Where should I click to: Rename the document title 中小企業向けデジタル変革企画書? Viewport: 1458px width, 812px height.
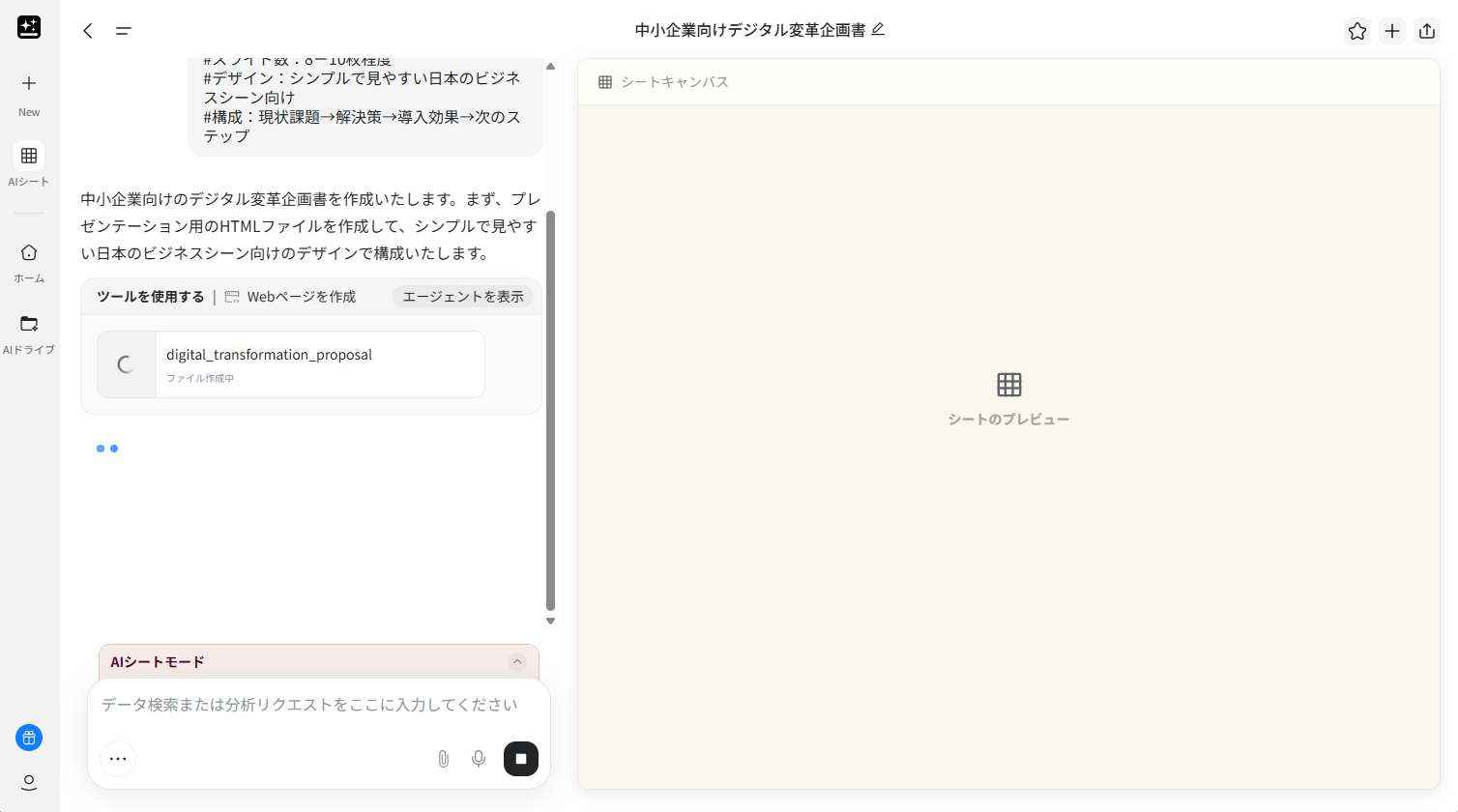click(x=876, y=30)
